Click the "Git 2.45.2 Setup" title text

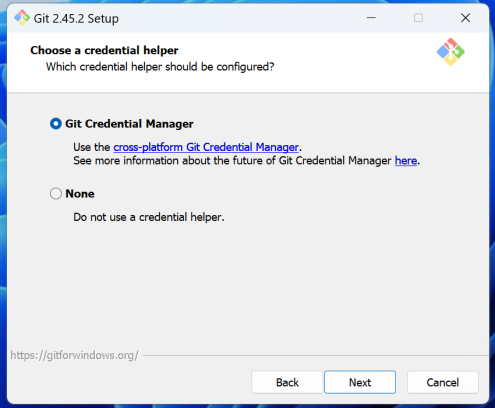coord(76,18)
